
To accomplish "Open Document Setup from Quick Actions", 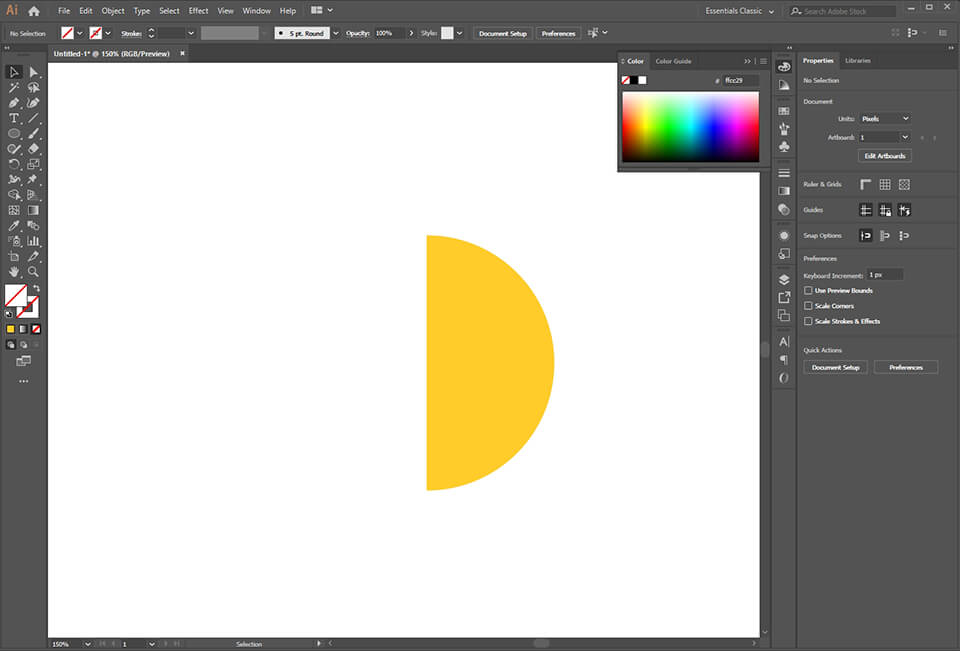I will 834,367.
